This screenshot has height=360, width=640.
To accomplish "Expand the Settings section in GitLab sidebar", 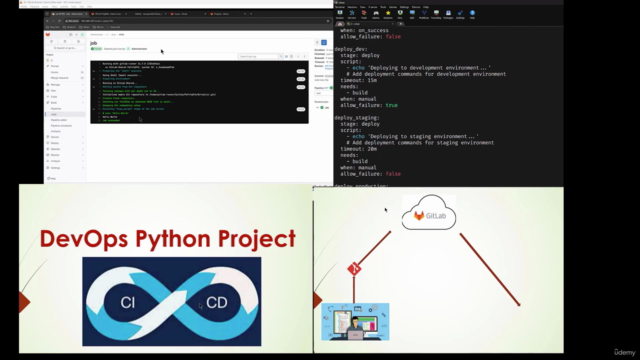I will pos(65,168).
